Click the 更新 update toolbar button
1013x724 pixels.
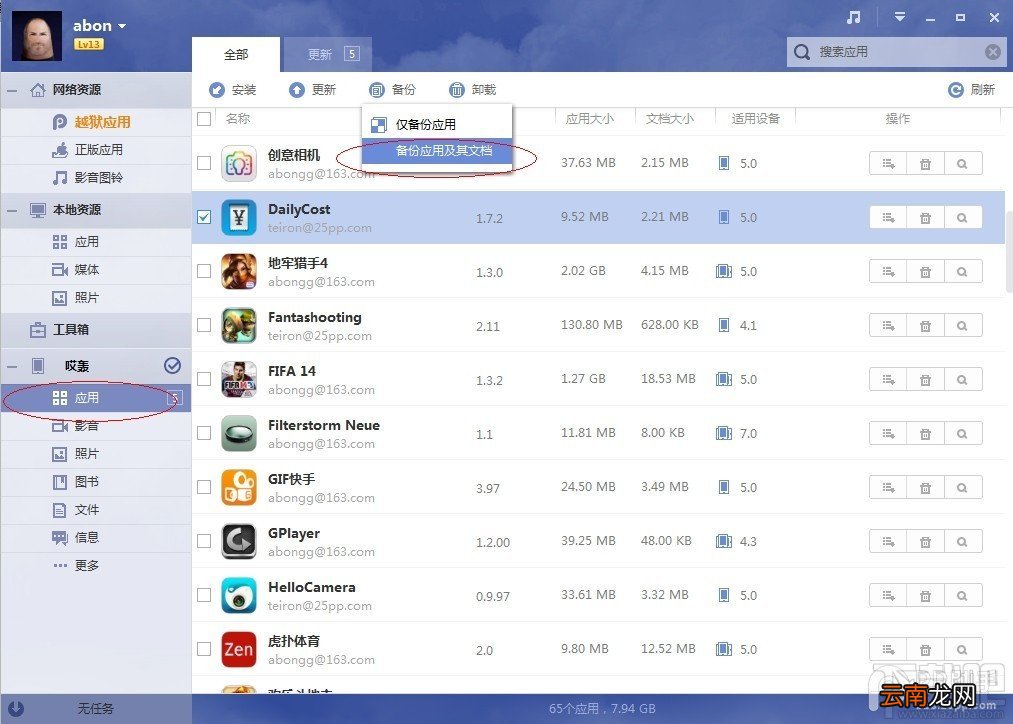pos(313,90)
